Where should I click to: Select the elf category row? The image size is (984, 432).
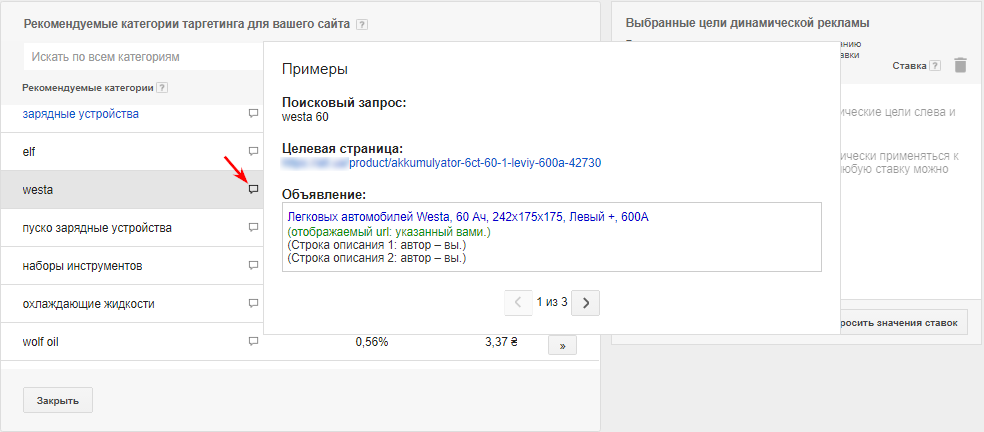point(132,151)
